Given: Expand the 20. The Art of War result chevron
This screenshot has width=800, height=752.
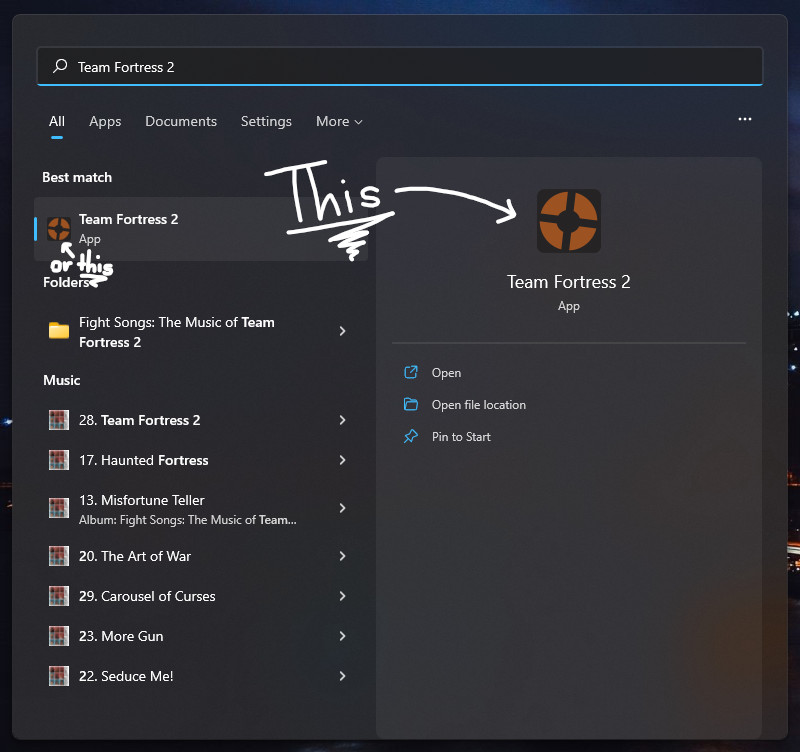Looking at the screenshot, I should [341, 556].
